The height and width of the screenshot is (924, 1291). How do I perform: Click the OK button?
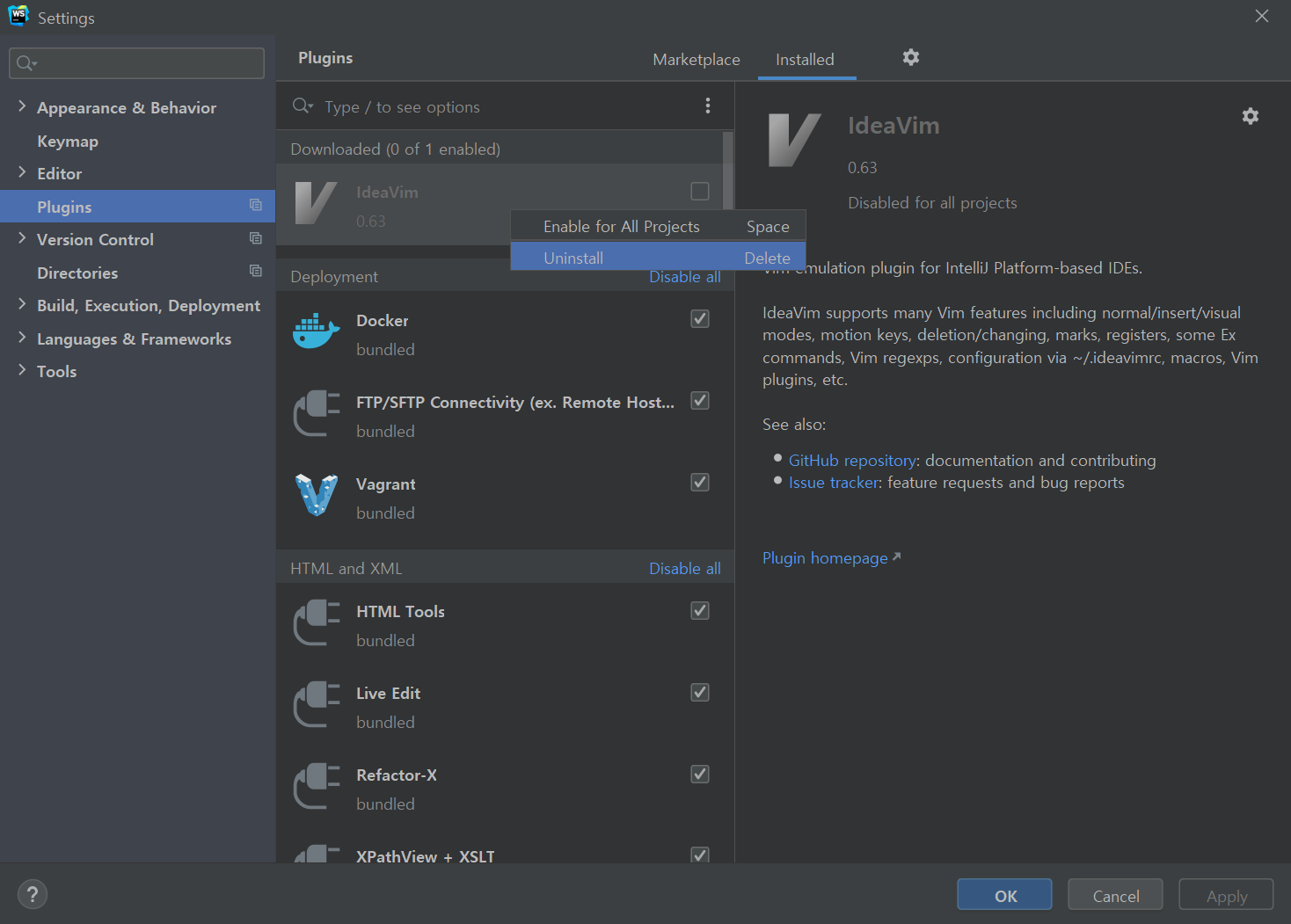tap(1004, 895)
